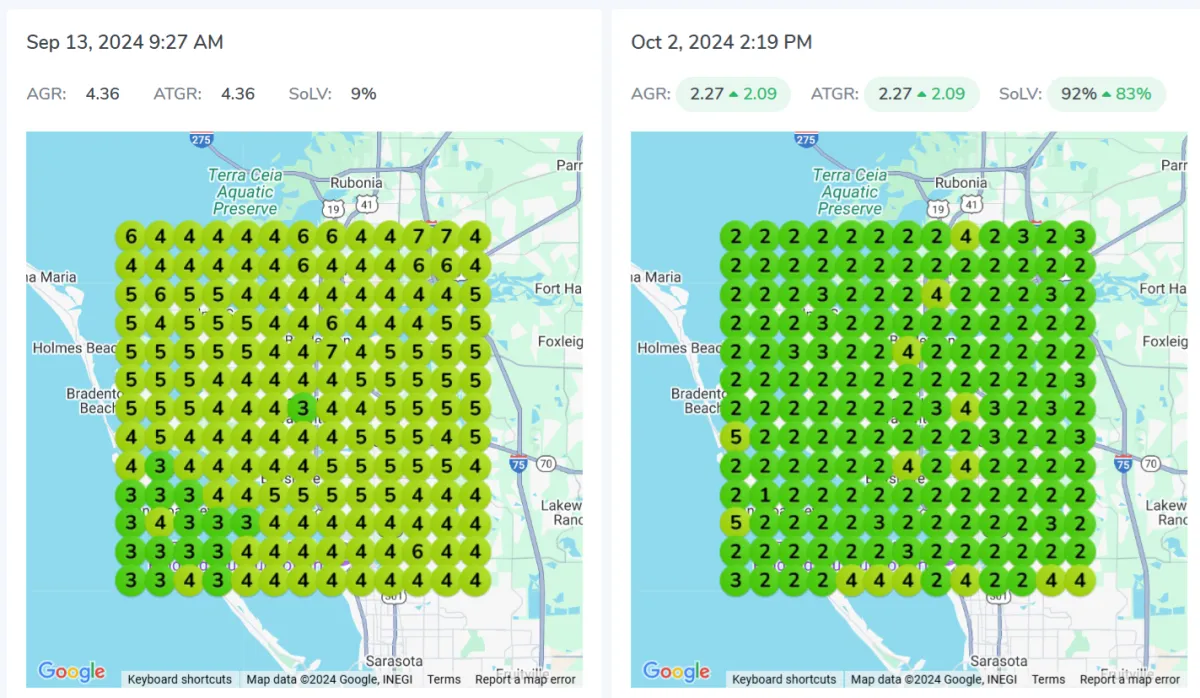The height and width of the screenshot is (698, 1200).
Task: Click the left panel AGR value 4.36
Action: pyautogui.click(x=103, y=94)
